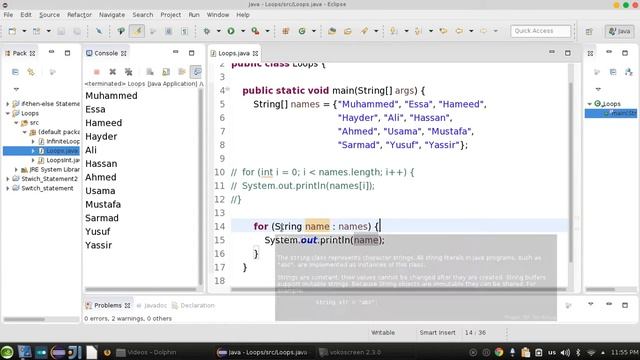Click the Open Perspective icon
Image resolution: width=640 pixels, height=360 pixels.
tap(589, 31)
